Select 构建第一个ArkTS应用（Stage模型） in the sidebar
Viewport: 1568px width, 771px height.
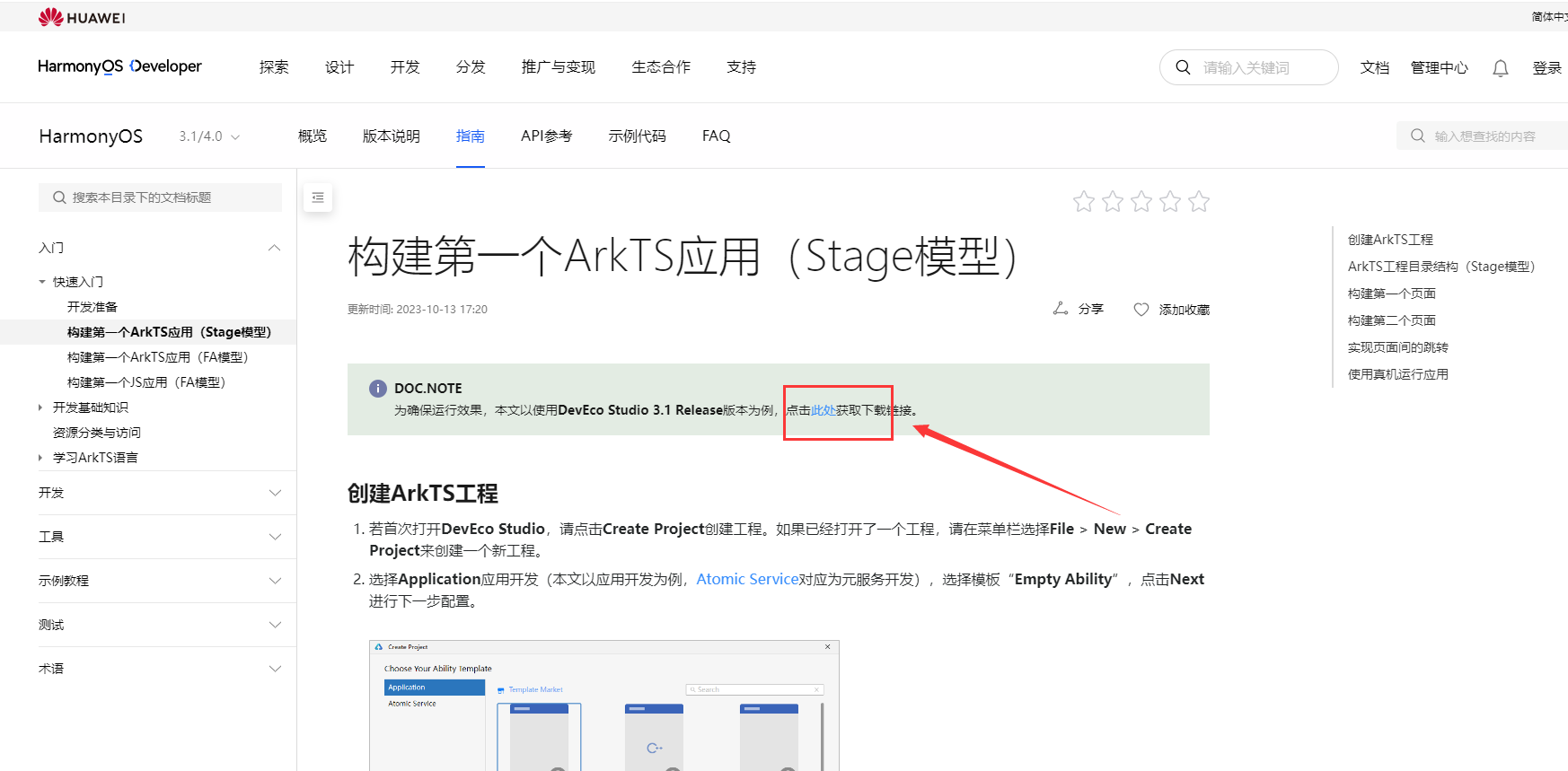[x=170, y=332]
